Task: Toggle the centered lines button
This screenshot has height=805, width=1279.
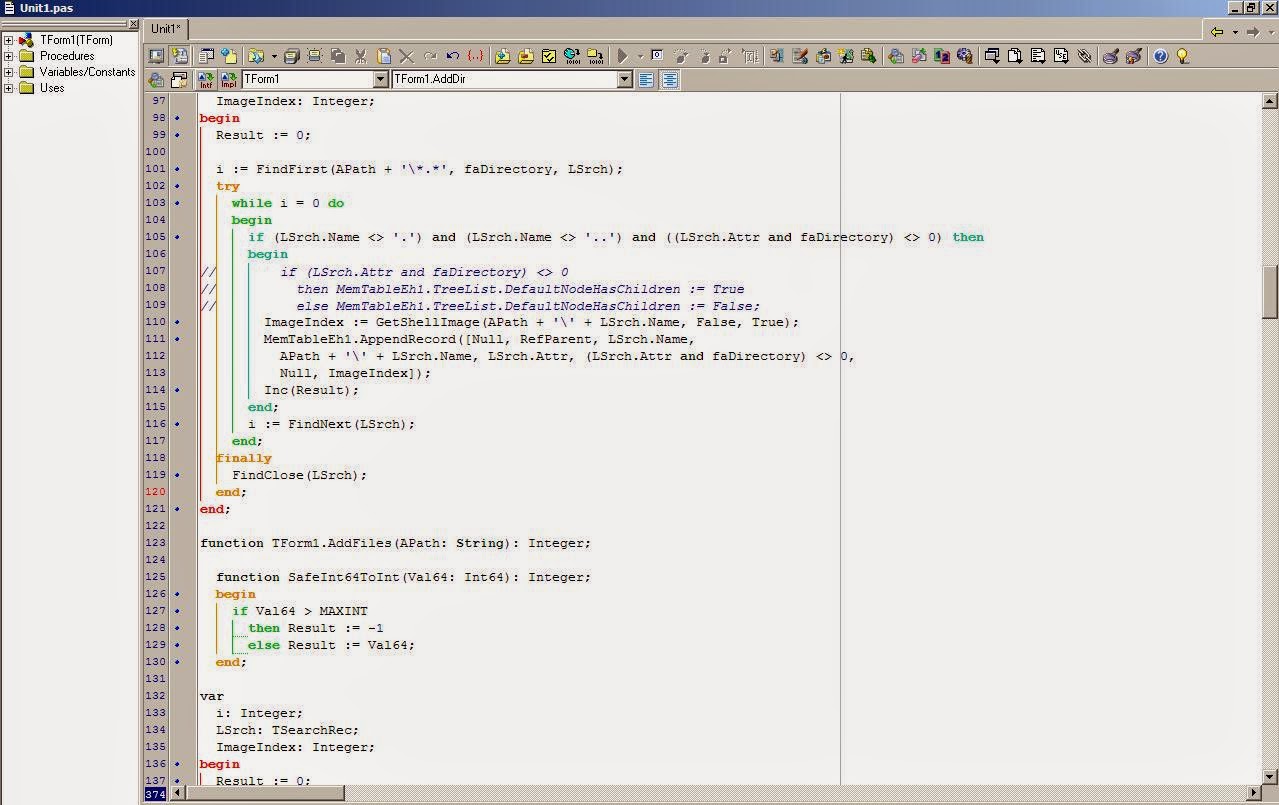Action: [670, 80]
